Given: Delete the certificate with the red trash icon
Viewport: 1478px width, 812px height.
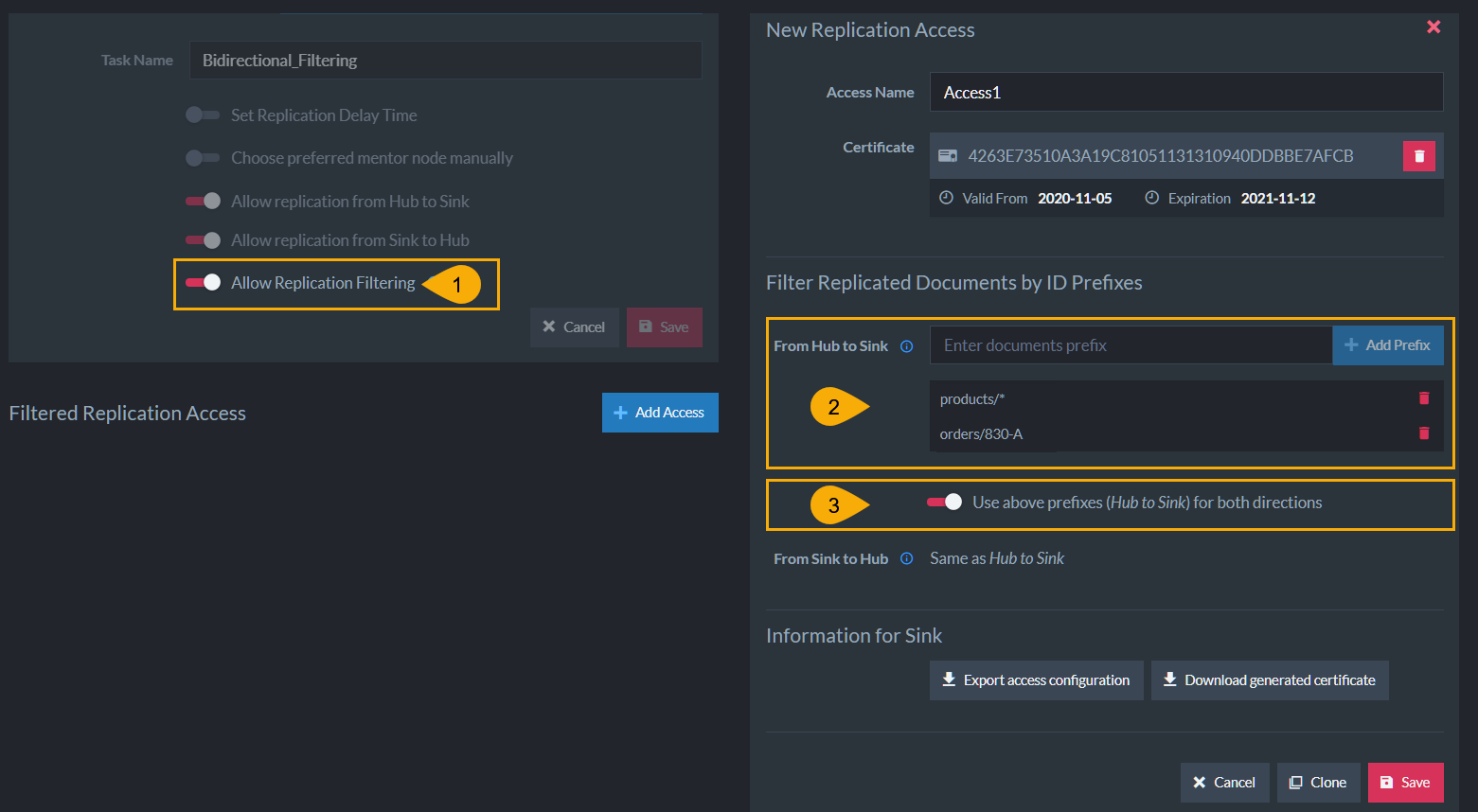Looking at the screenshot, I should click(1418, 156).
